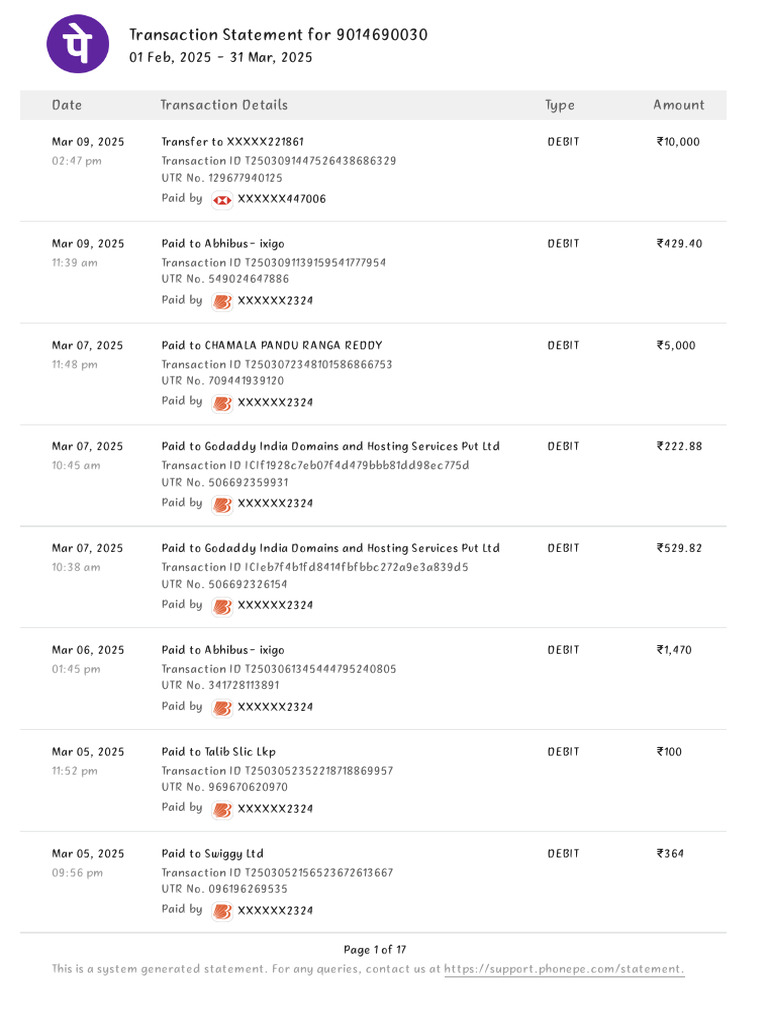Screen dimensions: 768x1024
Task: Click bank icon in CHAMALA PANDU RANGA REDDY payment
Action: pos(222,403)
